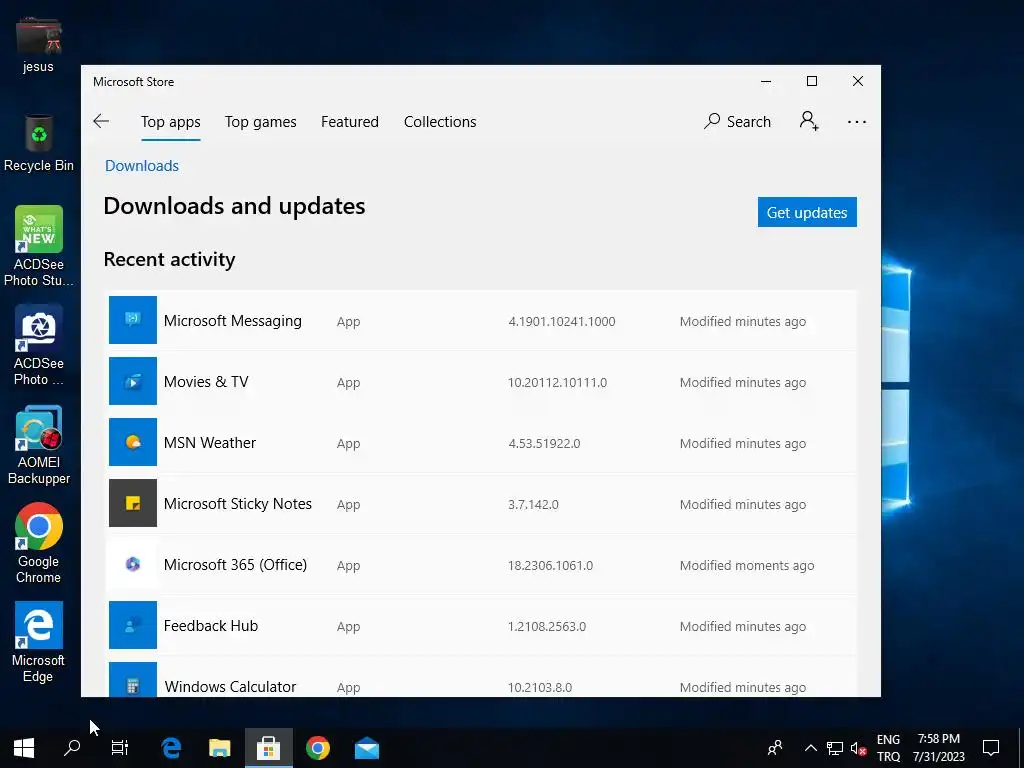Click the Windows Calculator app icon
1024x768 pixels.
[133, 679]
